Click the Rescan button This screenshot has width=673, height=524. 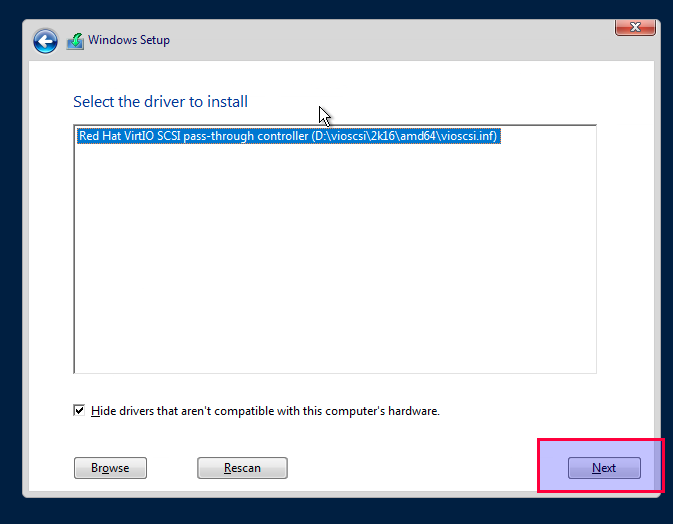point(243,468)
